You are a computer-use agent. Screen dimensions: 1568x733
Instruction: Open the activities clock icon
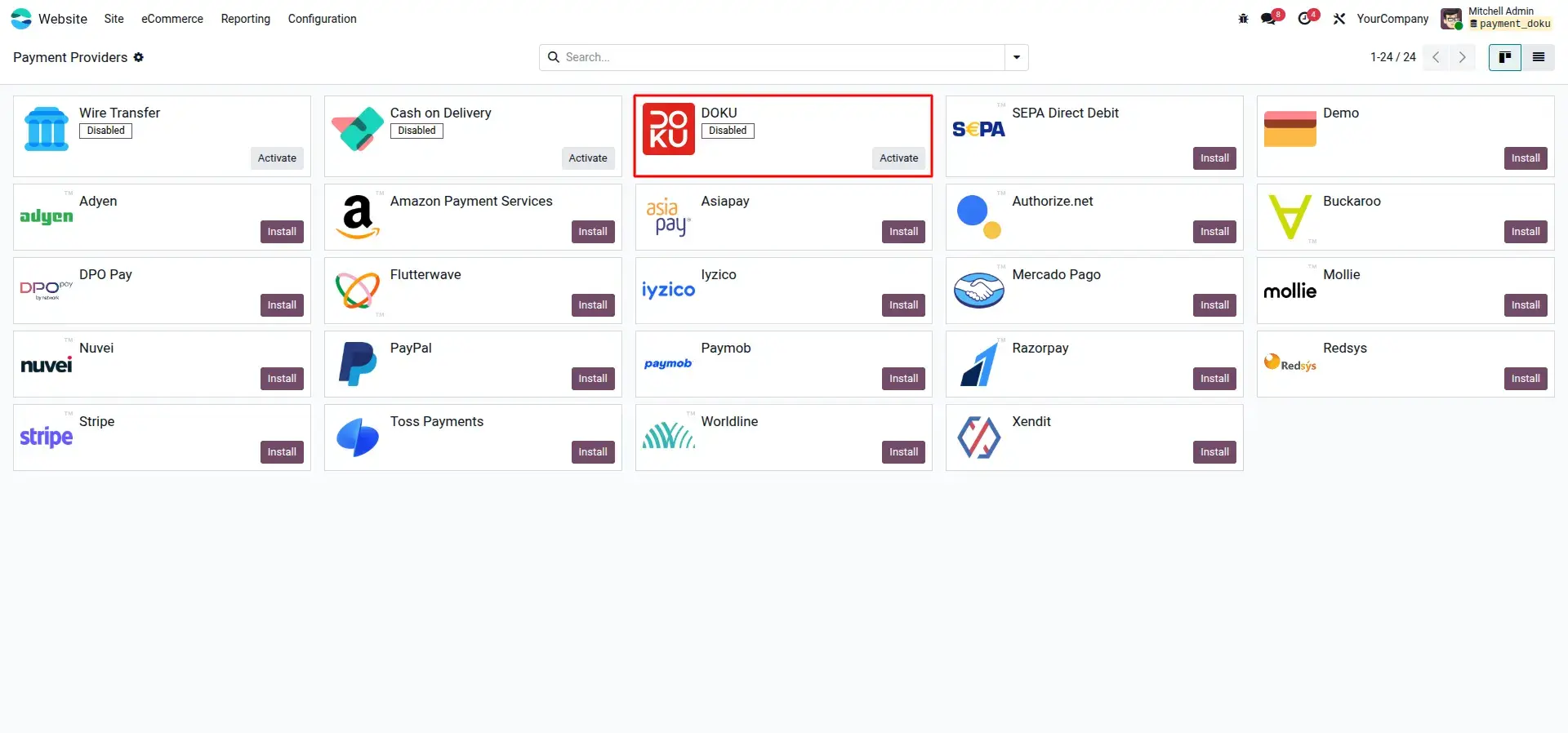(1305, 19)
